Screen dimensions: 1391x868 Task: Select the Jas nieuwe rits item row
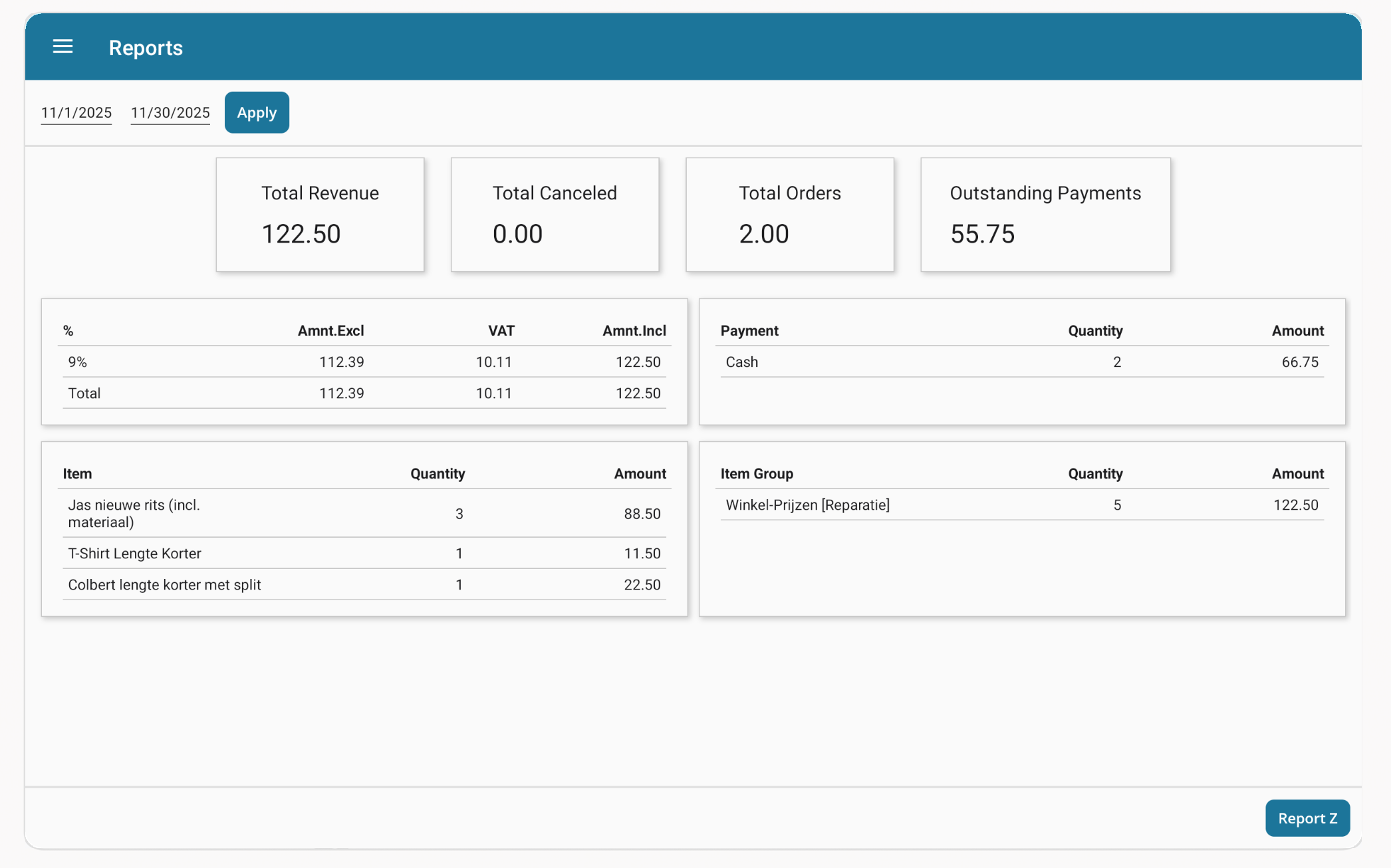tap(364, 513)
